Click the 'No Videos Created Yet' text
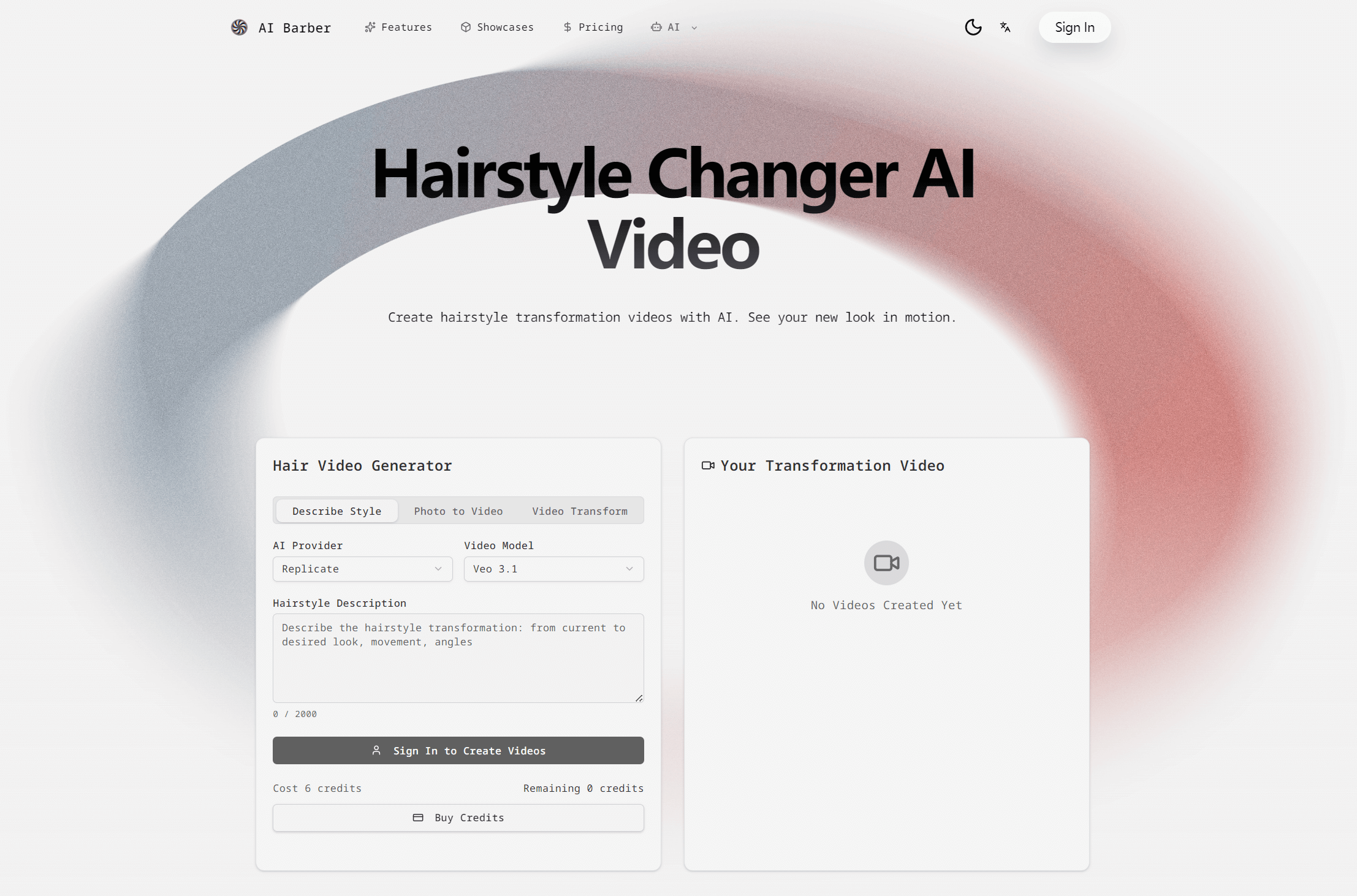The height and width of the screenshot is (896, 1357). tap(886, 605)
